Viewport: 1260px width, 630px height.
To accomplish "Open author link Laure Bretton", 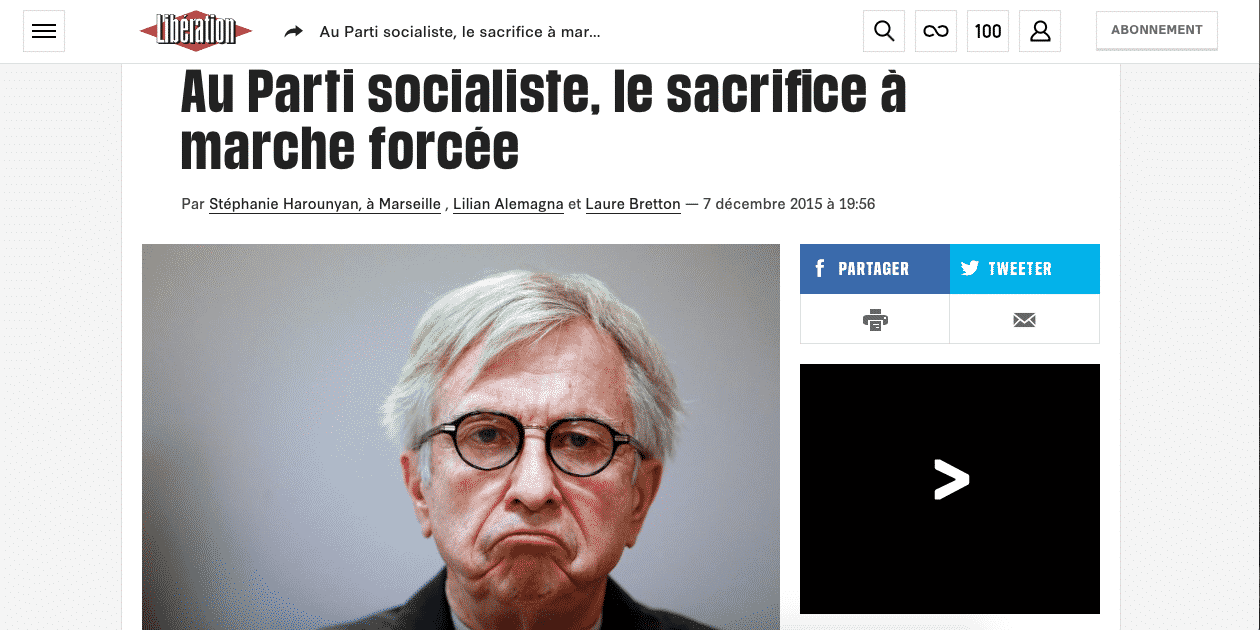I will point(633,204).
